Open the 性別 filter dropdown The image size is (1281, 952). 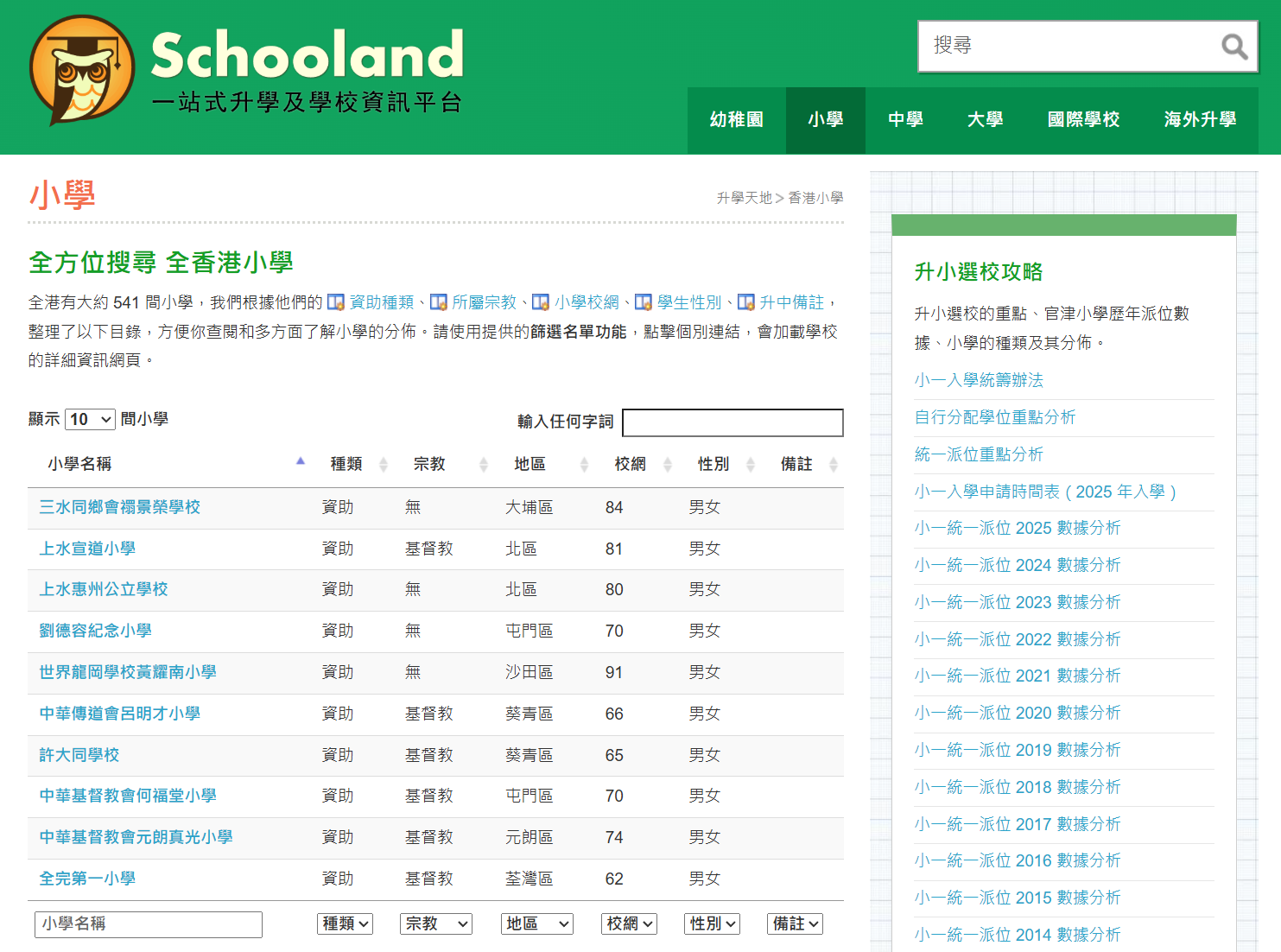(713, 923)
